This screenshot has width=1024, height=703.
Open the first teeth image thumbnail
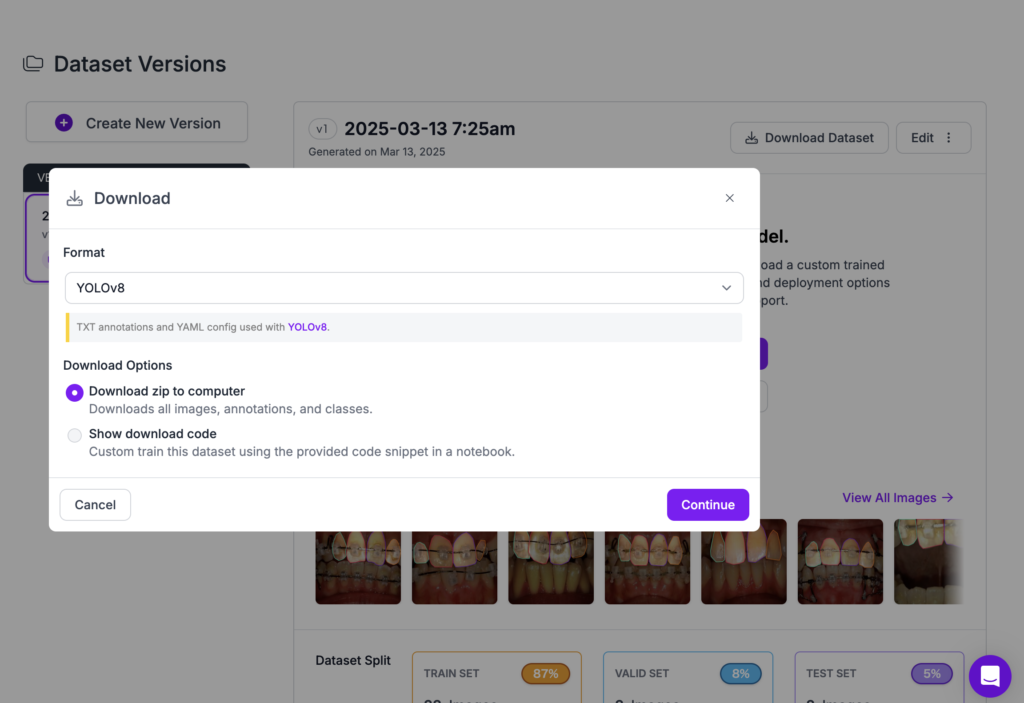coord(358,567)
